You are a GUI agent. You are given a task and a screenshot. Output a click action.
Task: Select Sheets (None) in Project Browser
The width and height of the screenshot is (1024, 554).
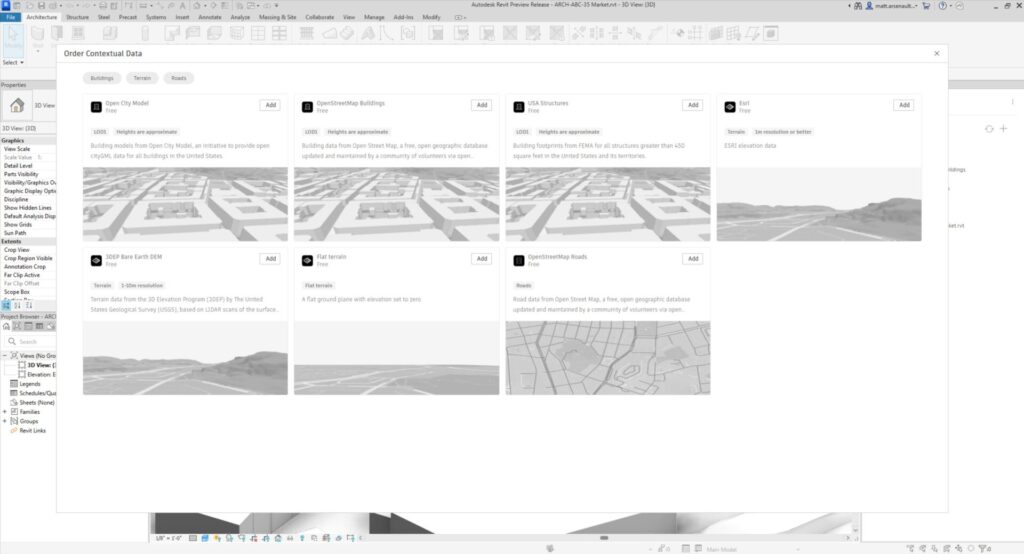pyautogui.click(x=37, y=402)
